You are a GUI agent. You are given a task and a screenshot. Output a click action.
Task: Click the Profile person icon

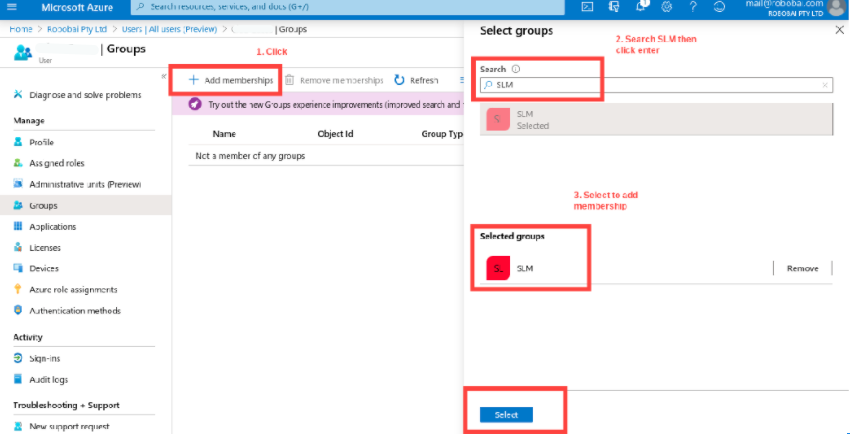18,142
